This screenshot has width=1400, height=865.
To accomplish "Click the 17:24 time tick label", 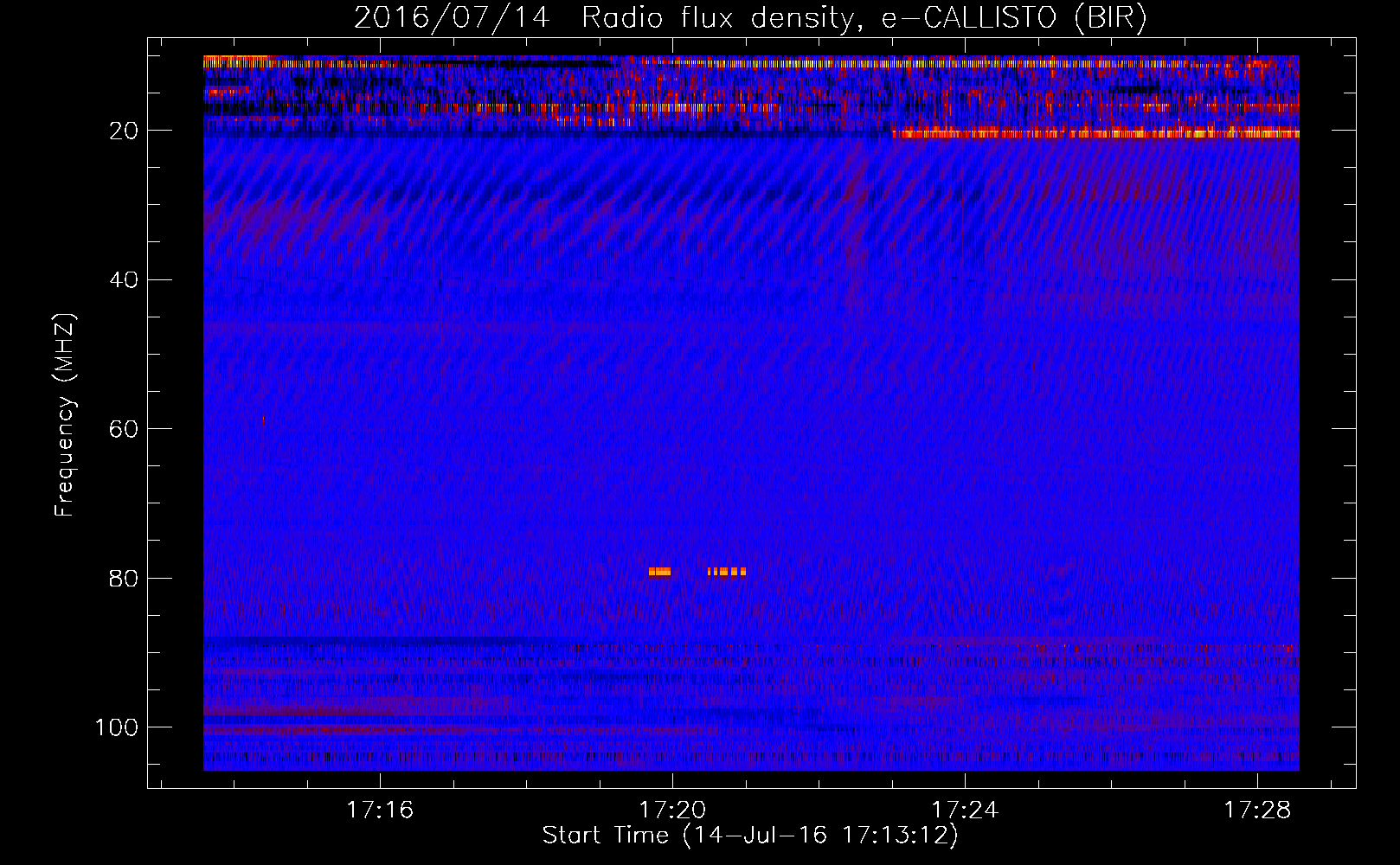I will (965, 811).
